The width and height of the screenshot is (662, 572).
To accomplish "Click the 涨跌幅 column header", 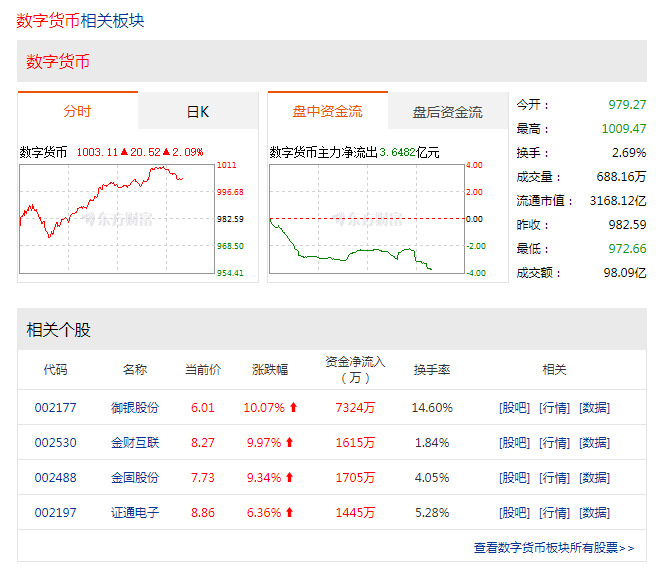I will 270,370.
